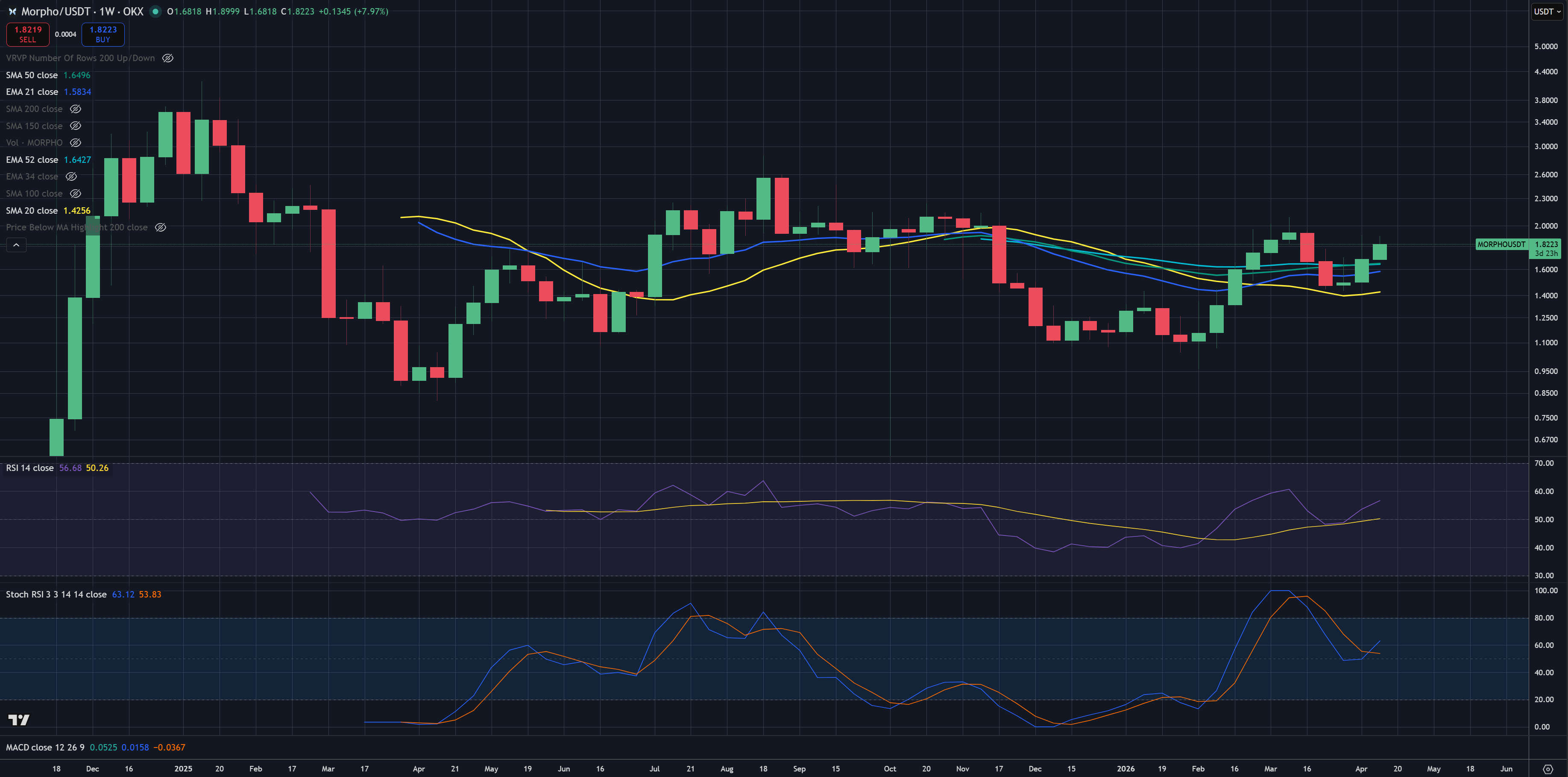Select the EMA 21 close legend

pos(32,92)
